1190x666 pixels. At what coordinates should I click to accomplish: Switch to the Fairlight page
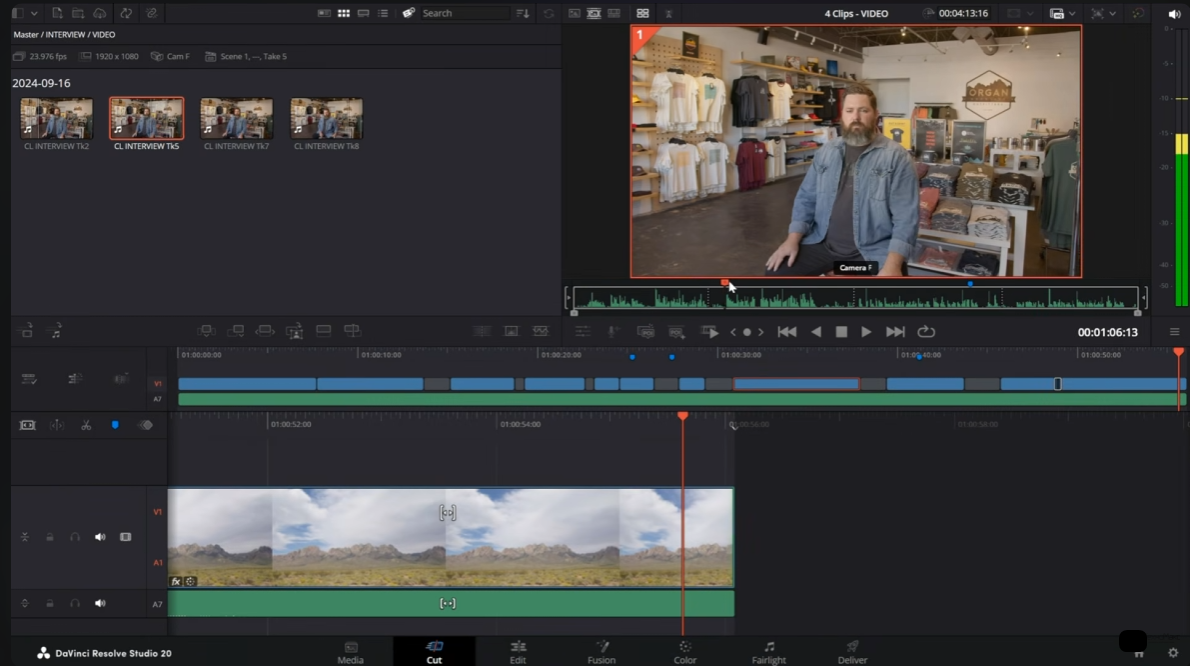point(769,652)
